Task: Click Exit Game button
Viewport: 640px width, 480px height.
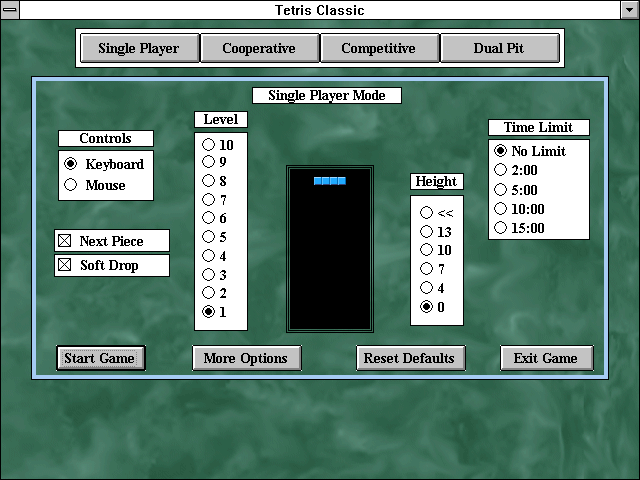Action: point(547,358)
